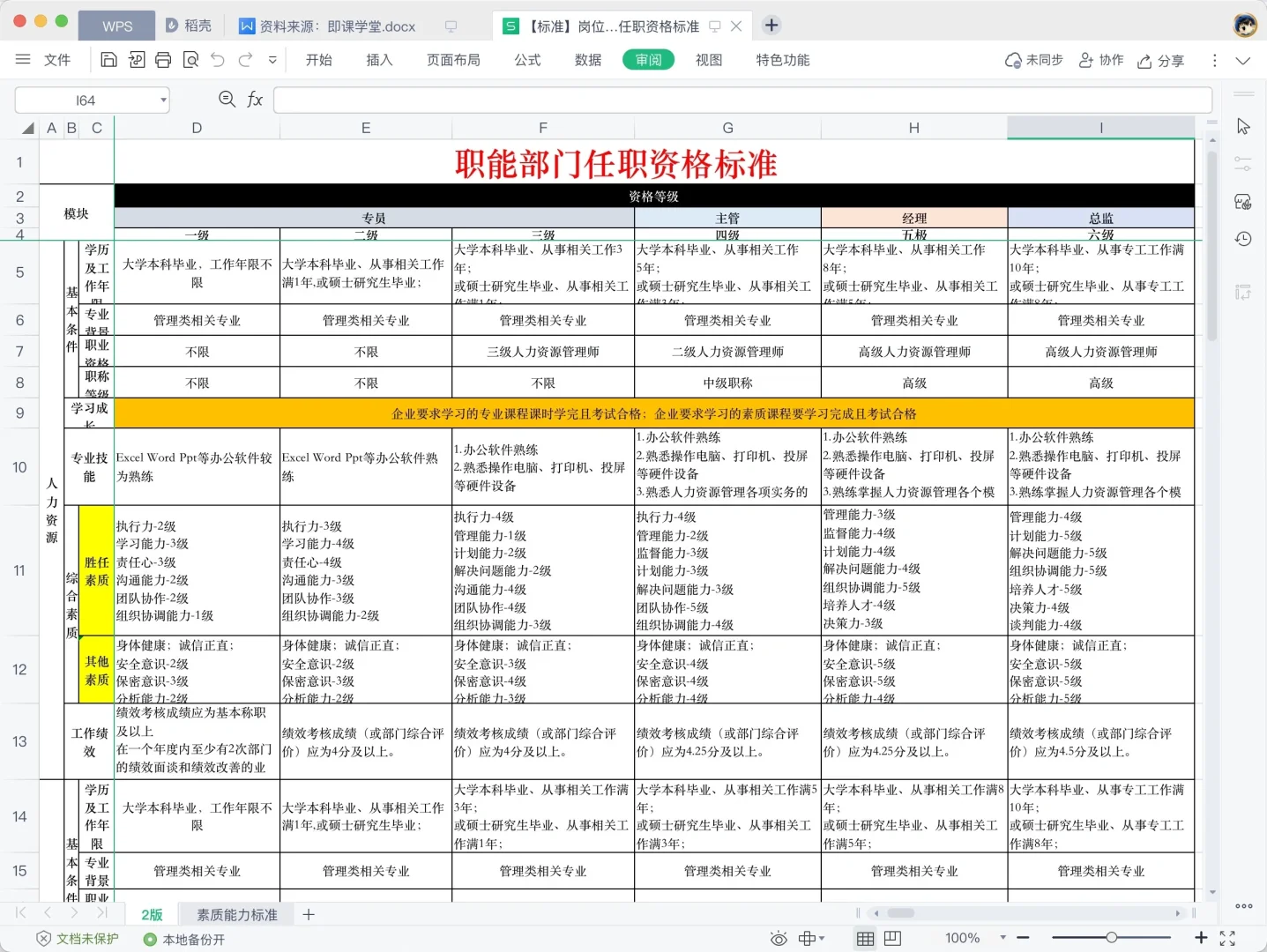Click the horizontal scrollbar right arrow

1180,914
